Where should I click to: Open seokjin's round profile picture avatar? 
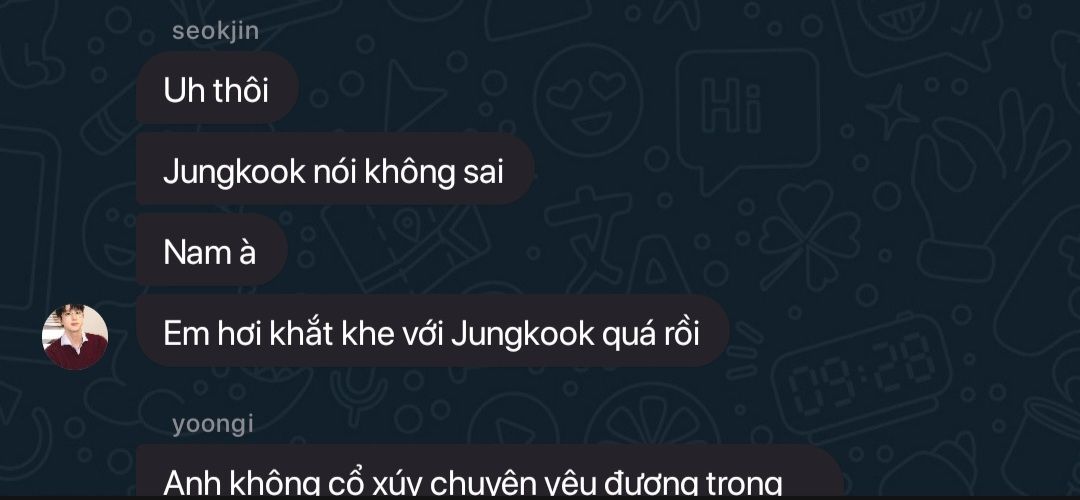pyautogui.click(x=75, y=337)
